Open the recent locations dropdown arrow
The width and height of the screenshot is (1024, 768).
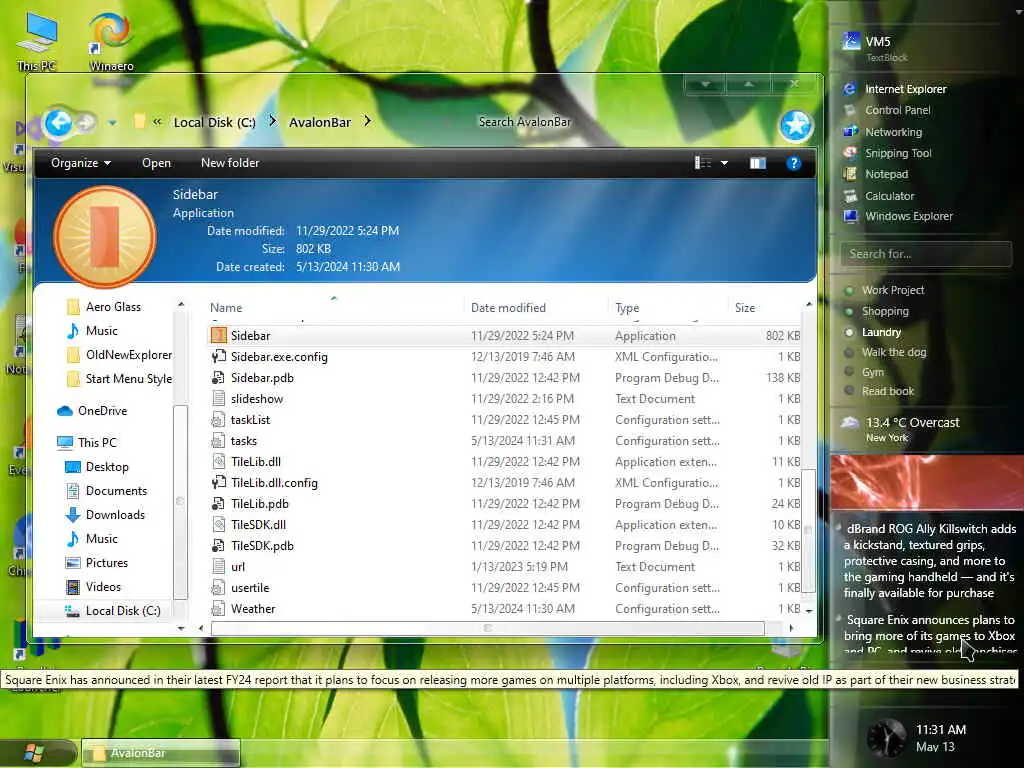click(112, 123)
